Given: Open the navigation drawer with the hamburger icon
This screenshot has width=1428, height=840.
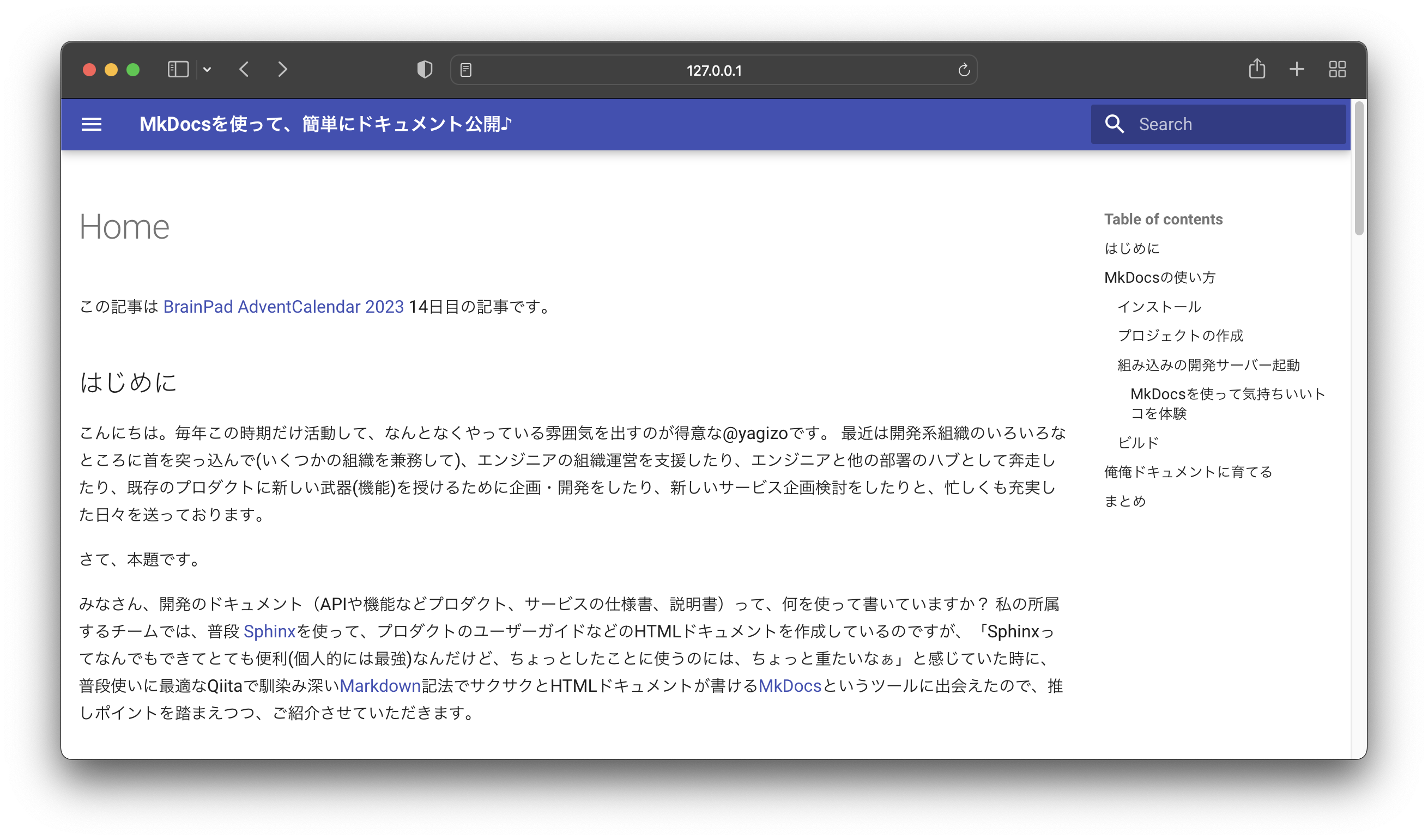Looking at the screenshot, I should pyautogui.click(x=92, y=124).
